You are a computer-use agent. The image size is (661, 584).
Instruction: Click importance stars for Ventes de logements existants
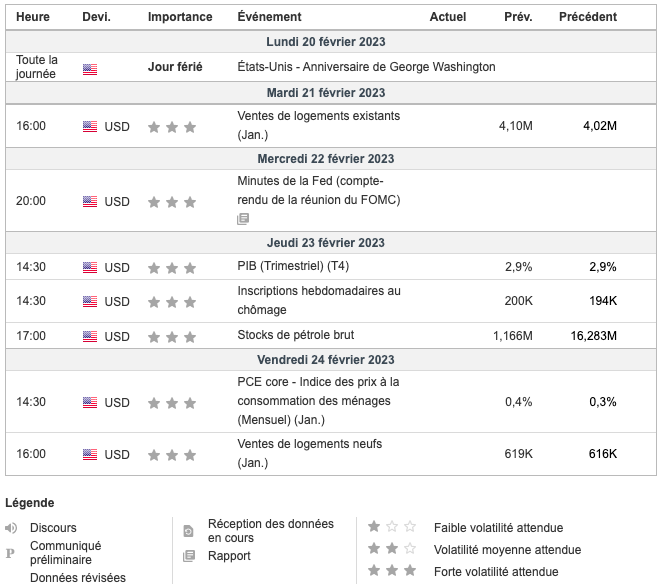click(x=172, y=127)
